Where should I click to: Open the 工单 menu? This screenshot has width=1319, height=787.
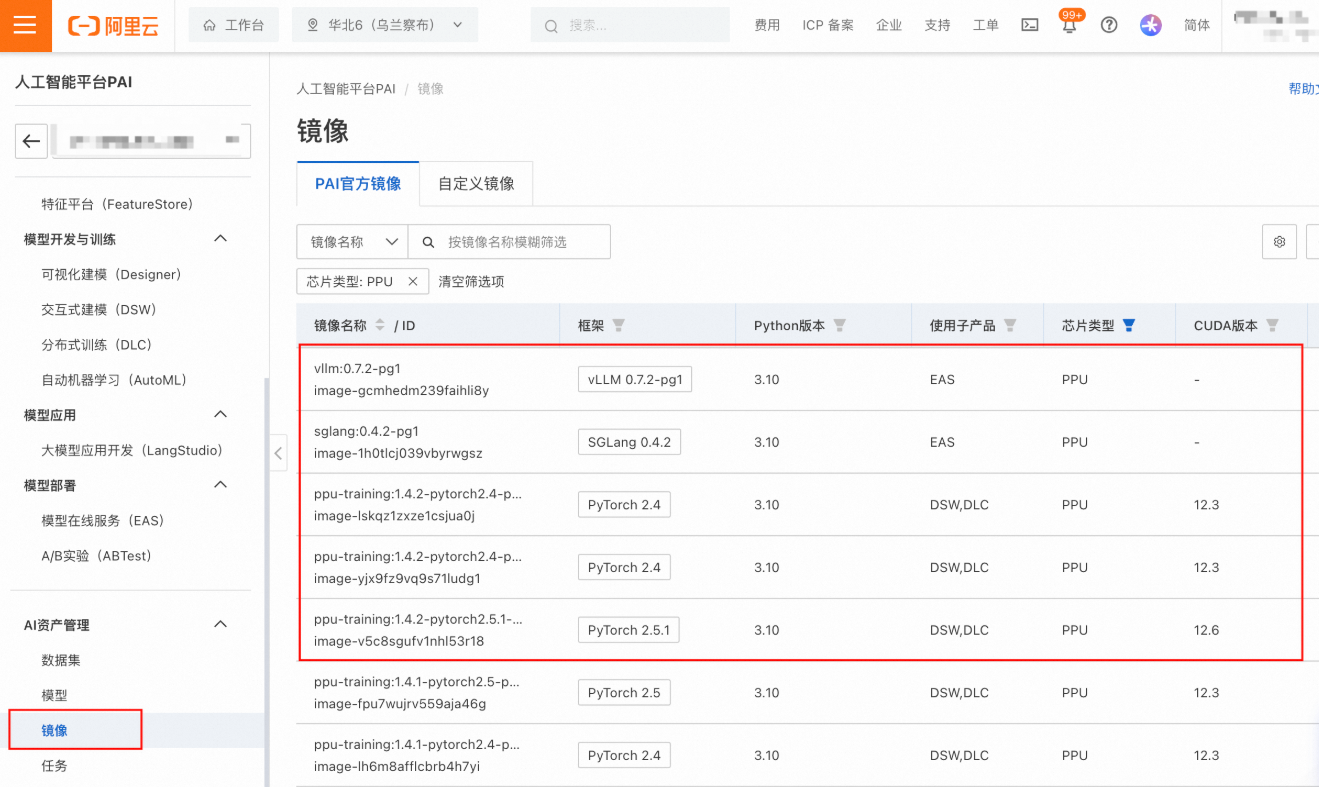coord(986,25)
